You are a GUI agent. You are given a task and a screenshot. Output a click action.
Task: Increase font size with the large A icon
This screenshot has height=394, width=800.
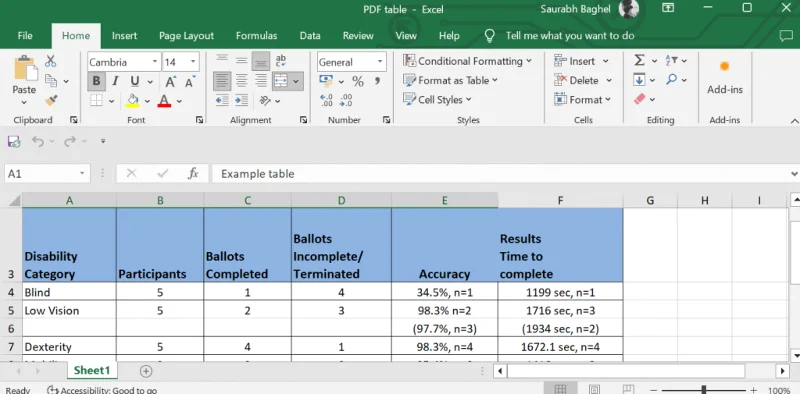[x=171, y=82]
